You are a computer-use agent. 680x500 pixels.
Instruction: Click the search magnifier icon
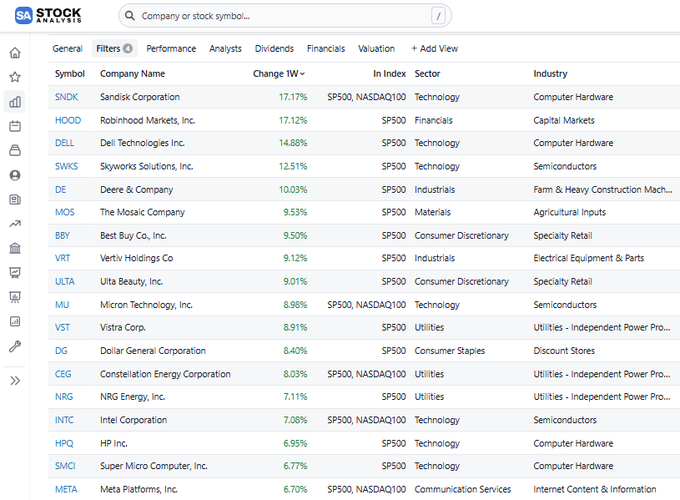point(129,16)
